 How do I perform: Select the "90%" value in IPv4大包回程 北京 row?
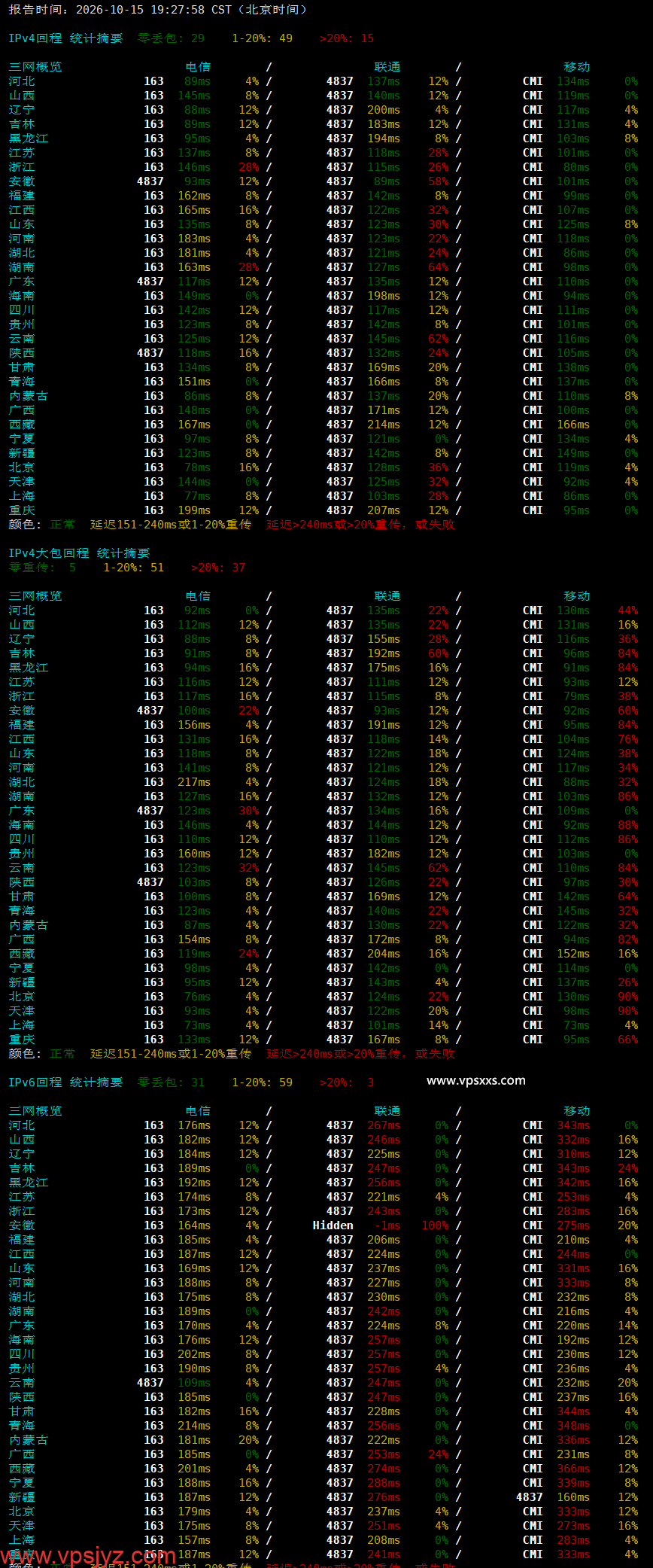point(628,997)
